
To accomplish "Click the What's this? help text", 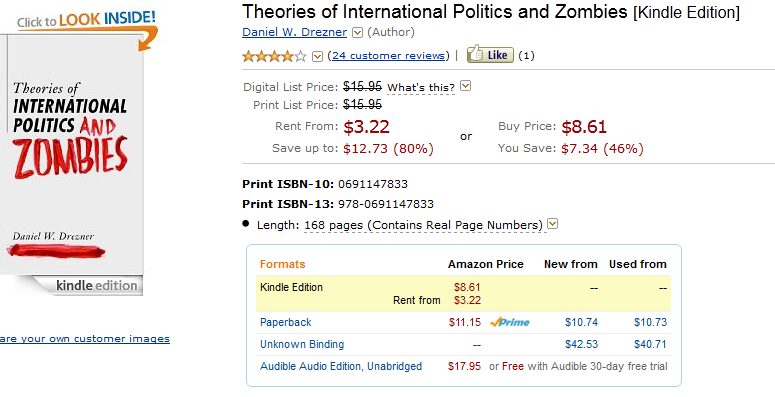I will click(x=421, y=88).
